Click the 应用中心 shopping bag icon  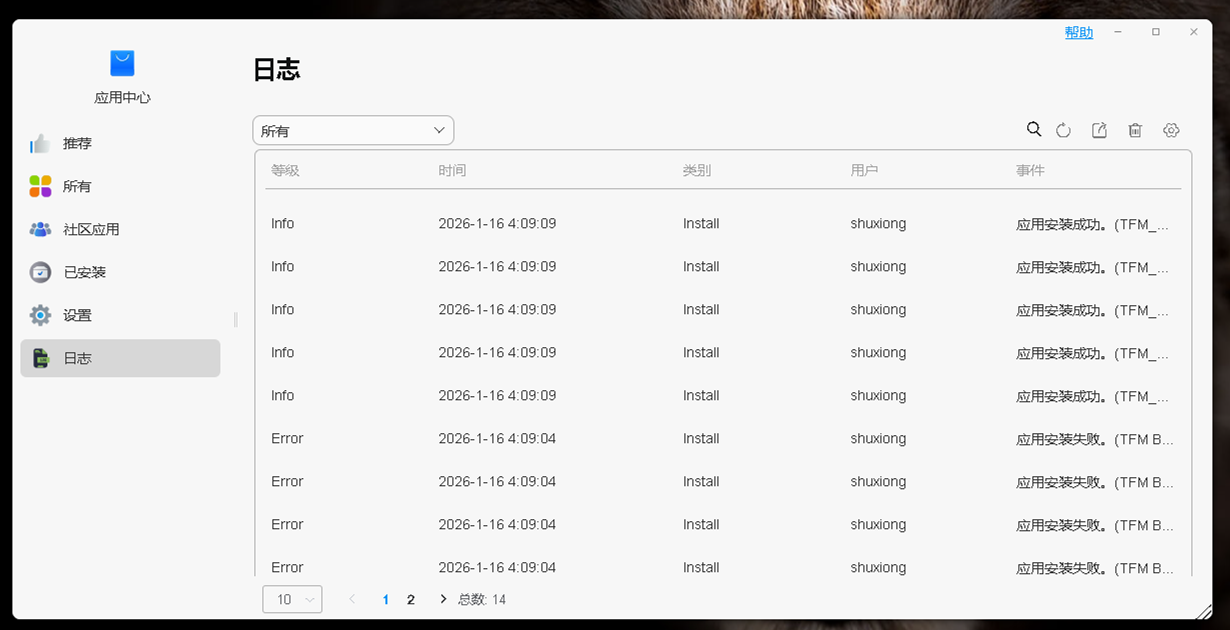pos(122,63)
